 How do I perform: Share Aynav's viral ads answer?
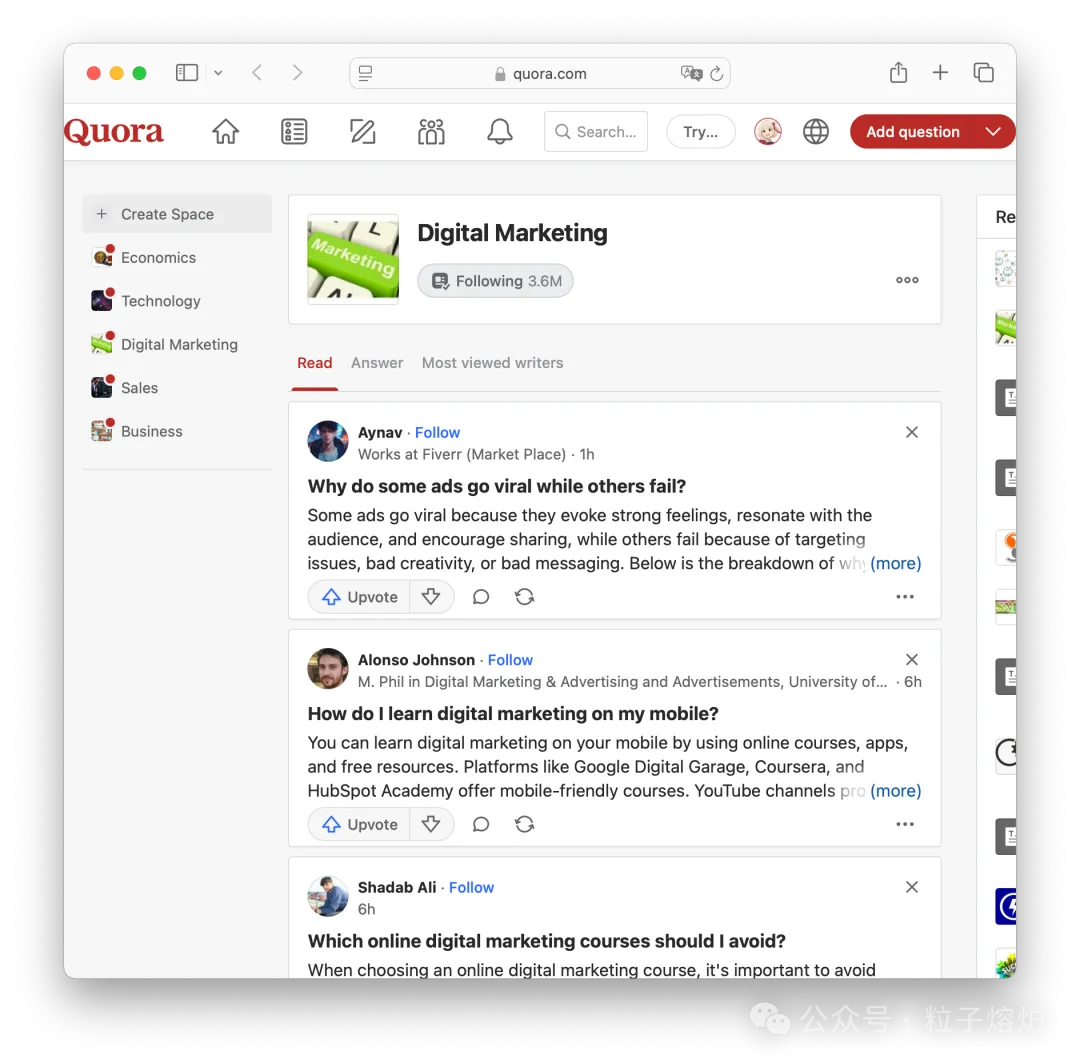point(525,597)
